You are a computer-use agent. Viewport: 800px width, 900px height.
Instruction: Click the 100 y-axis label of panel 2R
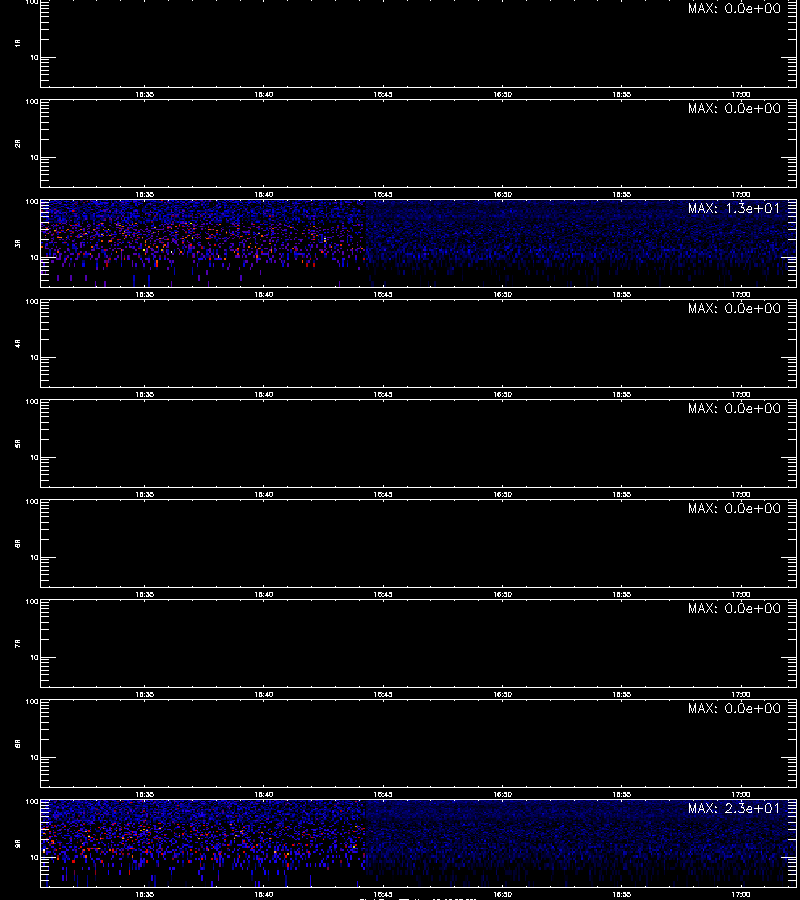[x=32, y=102]
